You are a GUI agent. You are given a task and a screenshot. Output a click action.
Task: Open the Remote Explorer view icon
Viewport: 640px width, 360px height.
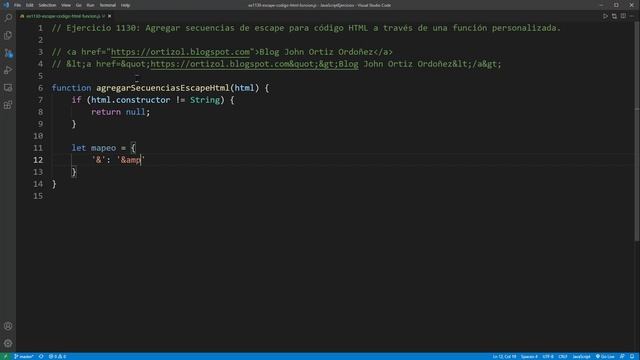pyautogui.click(x=8, y=88)
